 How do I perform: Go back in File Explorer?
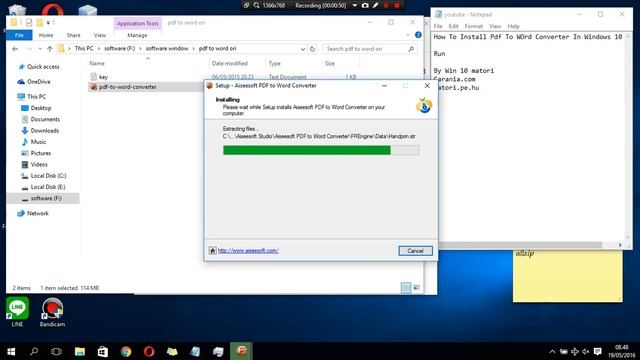click(x=15, y=49)
